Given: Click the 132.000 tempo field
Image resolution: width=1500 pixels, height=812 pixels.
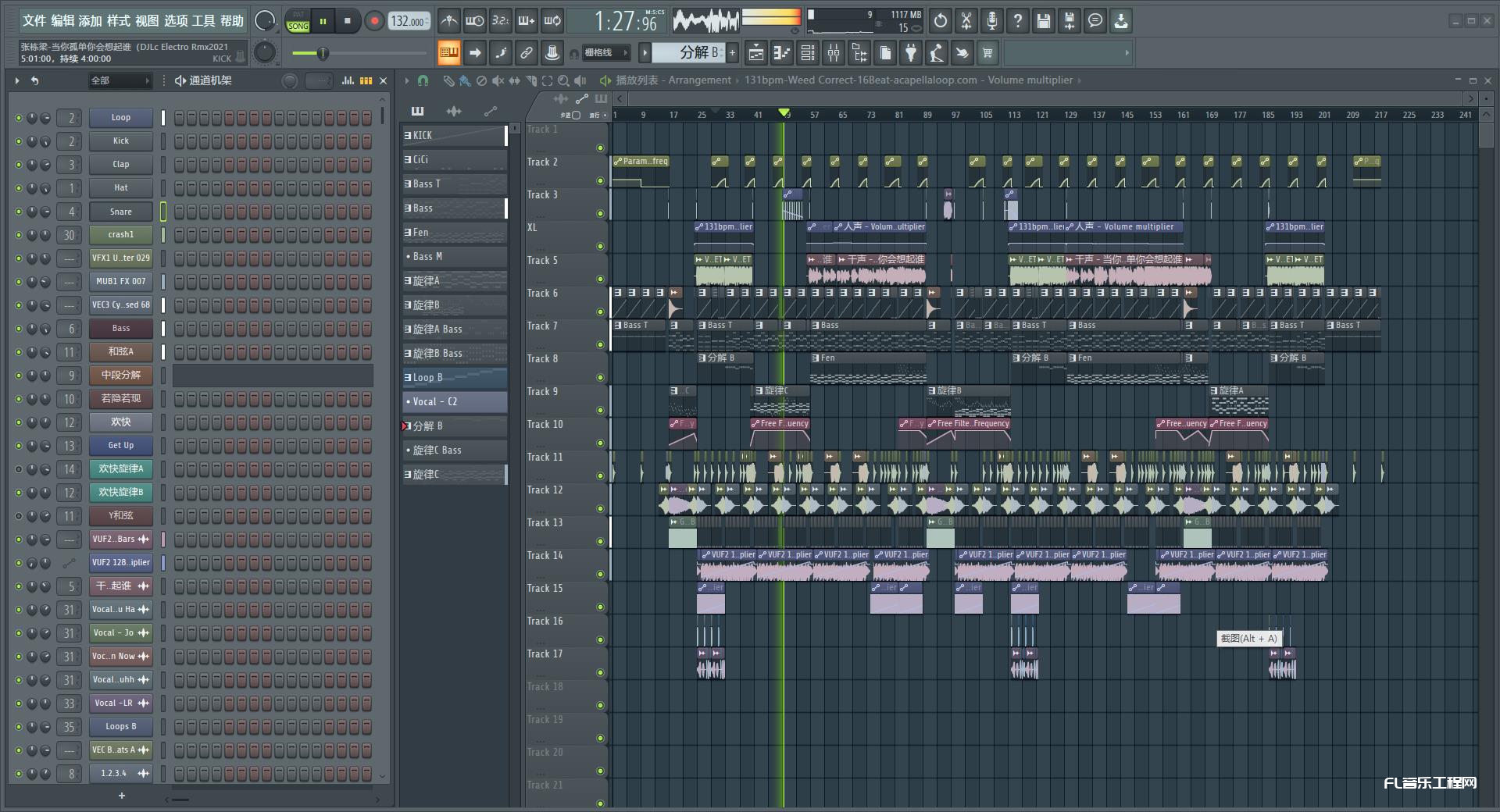Looking at the screenshot, I should (x=409, y=21).
